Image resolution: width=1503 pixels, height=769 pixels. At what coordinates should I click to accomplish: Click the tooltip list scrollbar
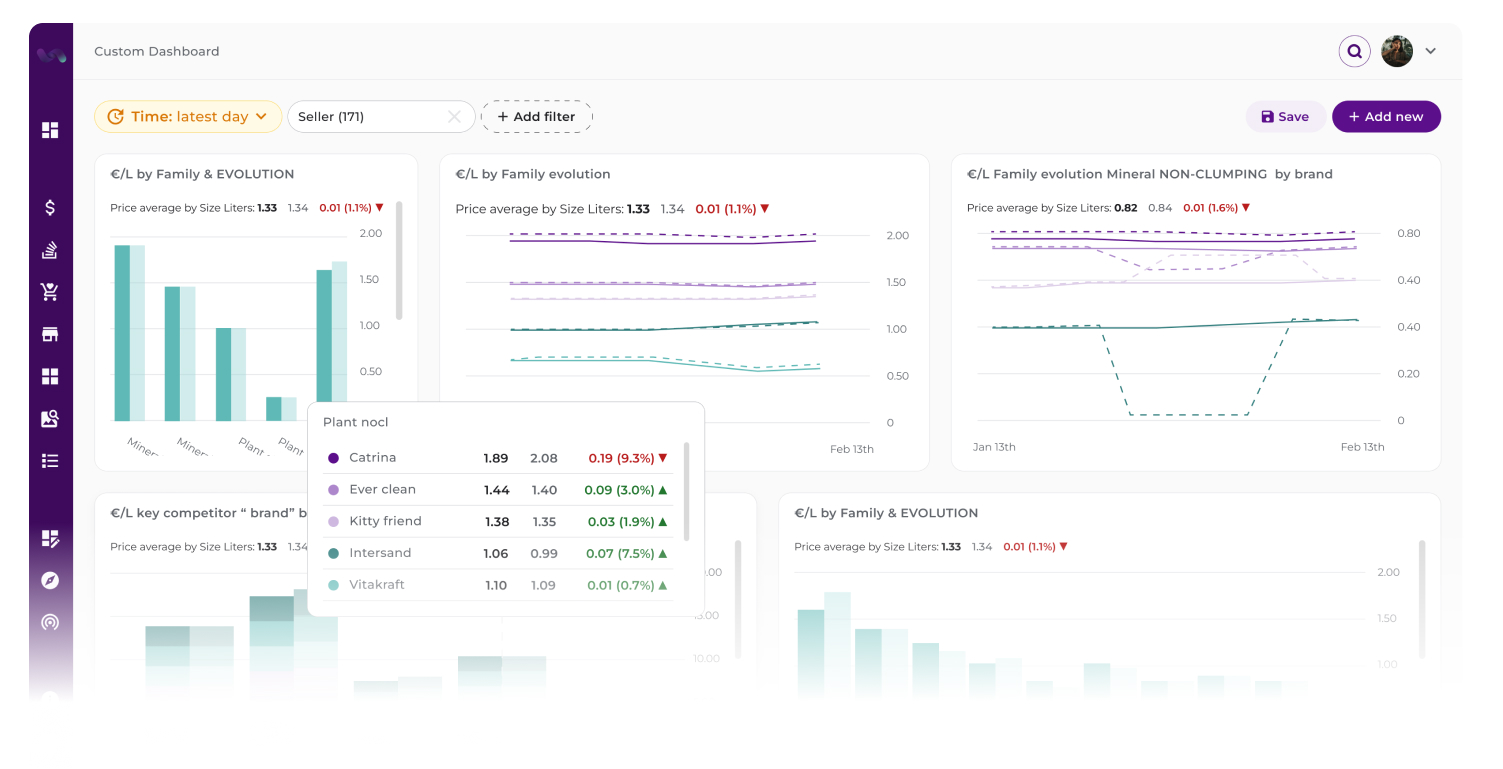click(686, 491)
